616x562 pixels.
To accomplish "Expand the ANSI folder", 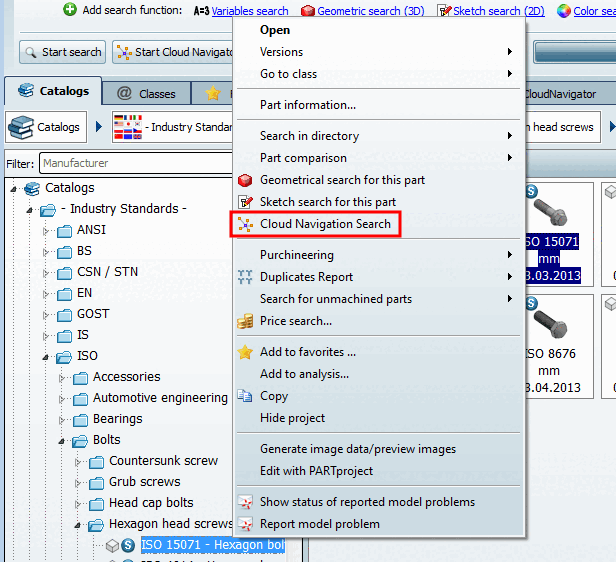I will [x=46, y=231].
